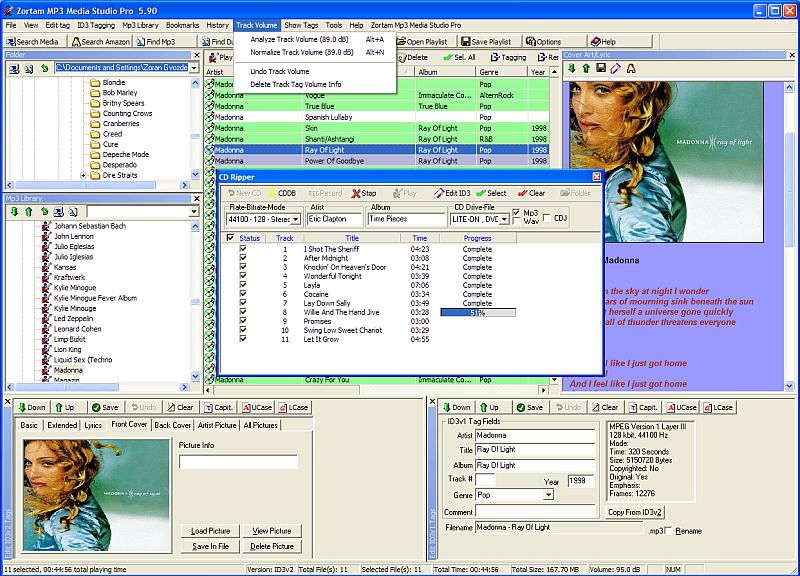Screen dimensions: 800x576
Task: Open the Mp3 Library combo box dropdown
Action: point(194,211)
